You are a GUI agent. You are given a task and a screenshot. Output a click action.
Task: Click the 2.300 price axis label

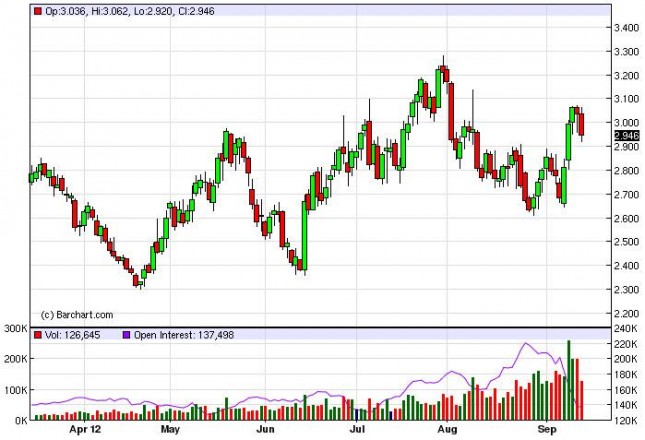pyautogui.click(x=626, y=289)
